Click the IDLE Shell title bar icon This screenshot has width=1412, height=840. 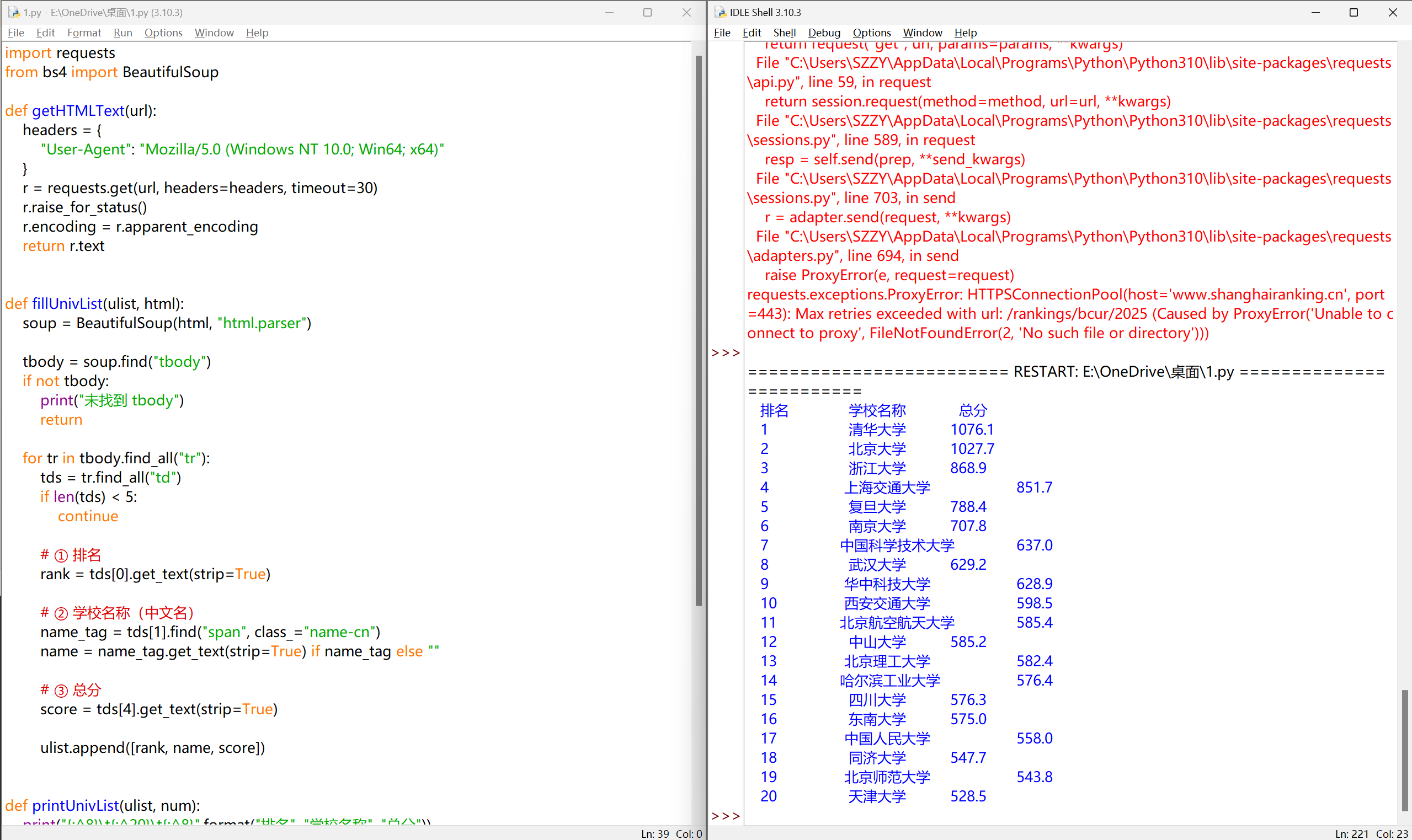(720, 12)
